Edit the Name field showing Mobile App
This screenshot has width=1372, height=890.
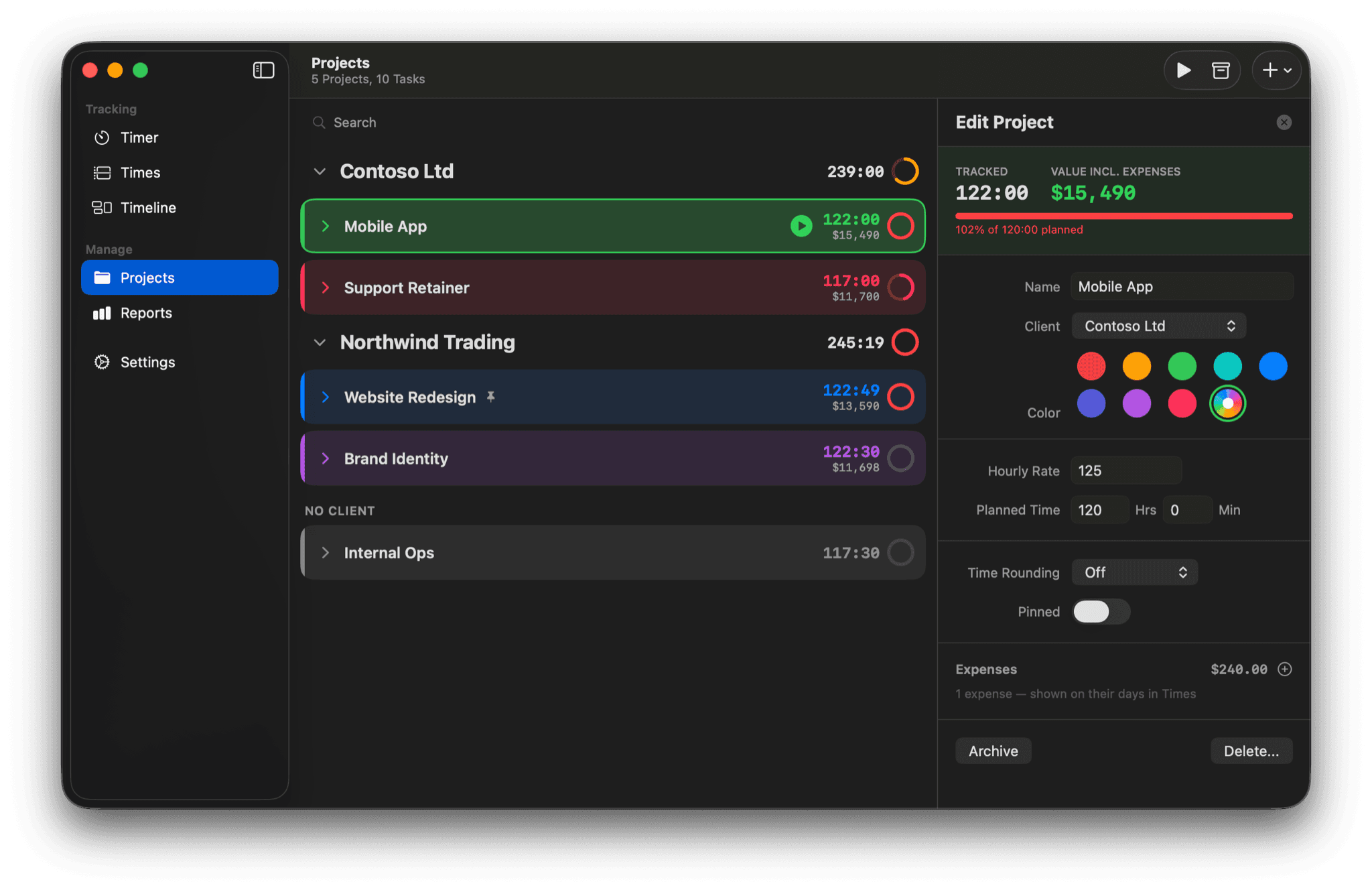click(1181, 287)
